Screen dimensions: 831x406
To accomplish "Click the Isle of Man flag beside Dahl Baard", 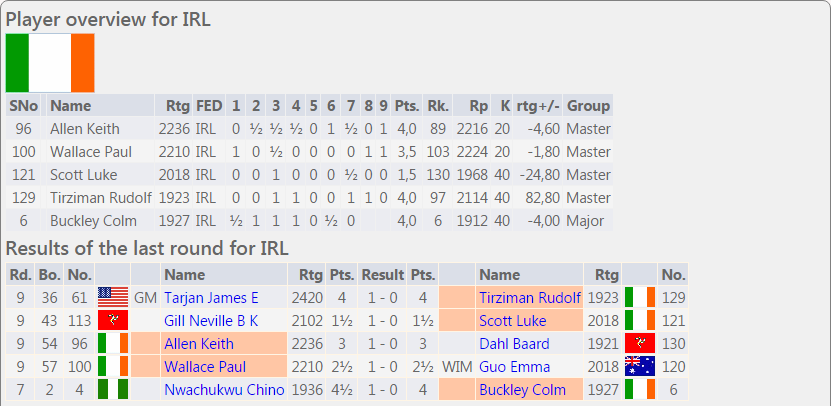I will pyautogui.click(x=639, y=343).
